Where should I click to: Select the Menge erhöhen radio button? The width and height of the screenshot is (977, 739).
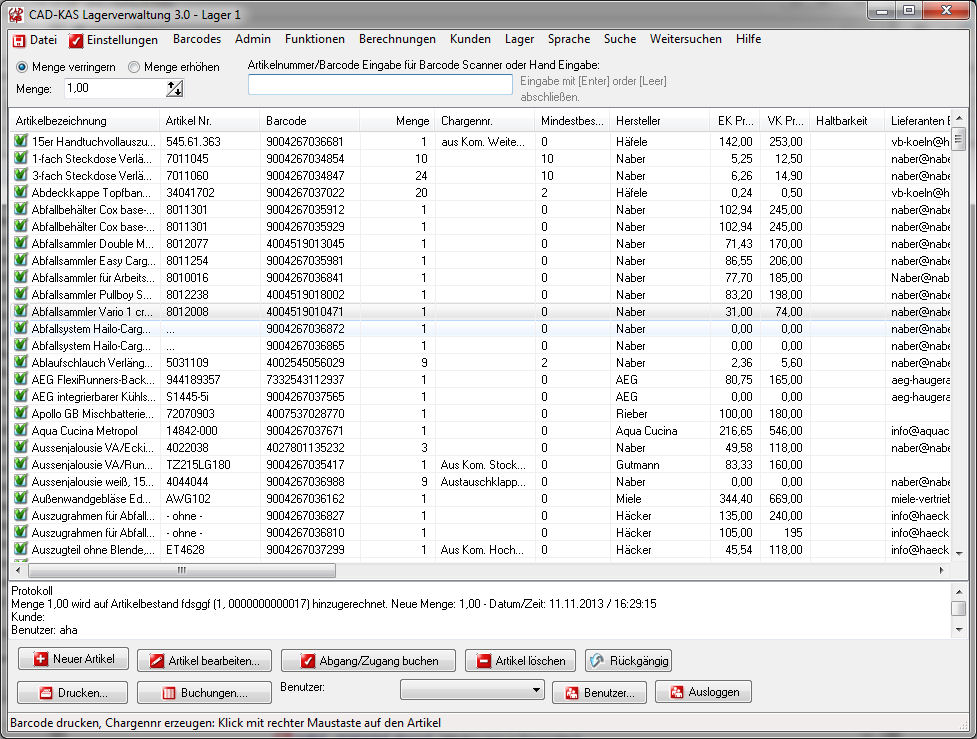tap(134, 67)
